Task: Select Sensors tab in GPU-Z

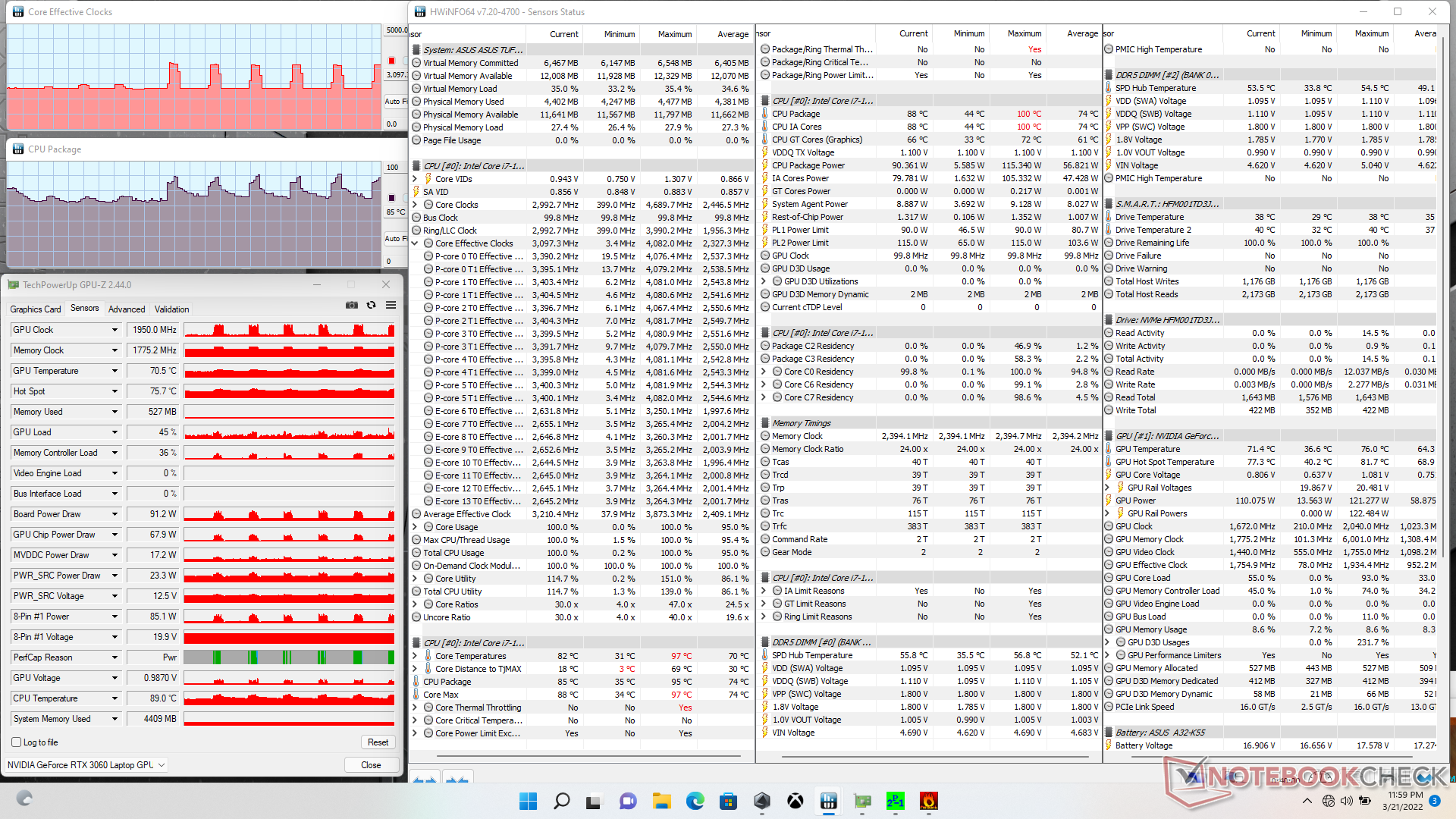Action: 84,308
